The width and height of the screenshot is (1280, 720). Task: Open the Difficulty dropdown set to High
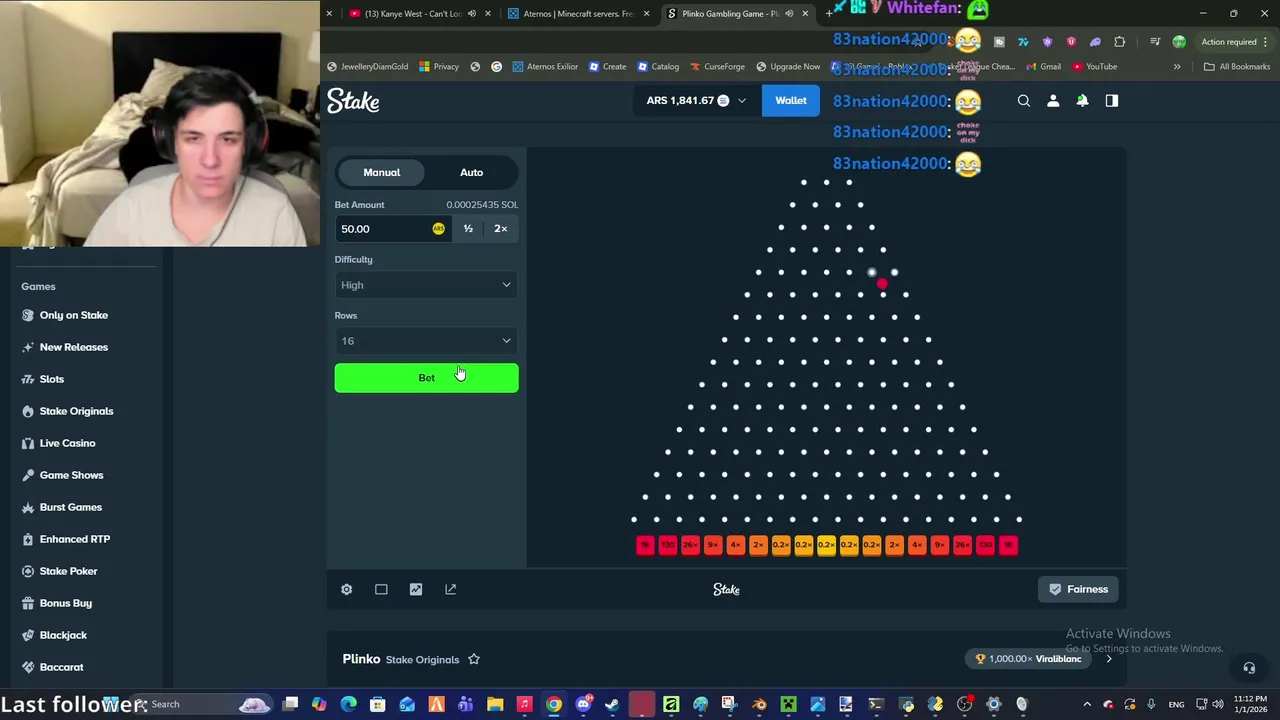pos(426,285)
